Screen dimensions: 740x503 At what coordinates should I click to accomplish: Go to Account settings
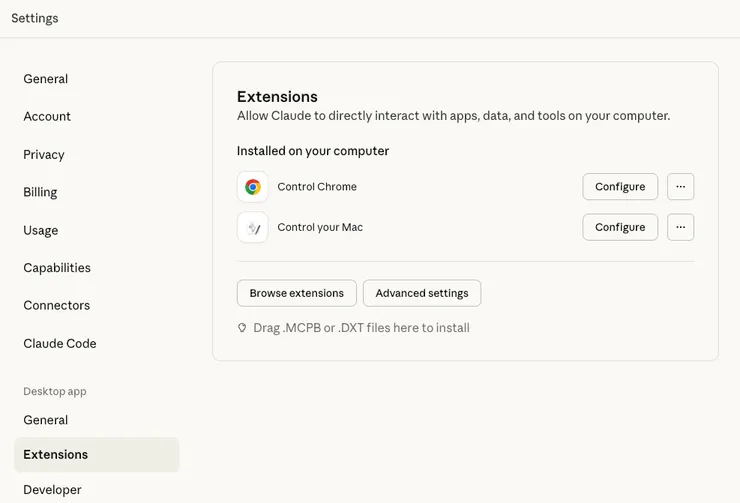47,117
